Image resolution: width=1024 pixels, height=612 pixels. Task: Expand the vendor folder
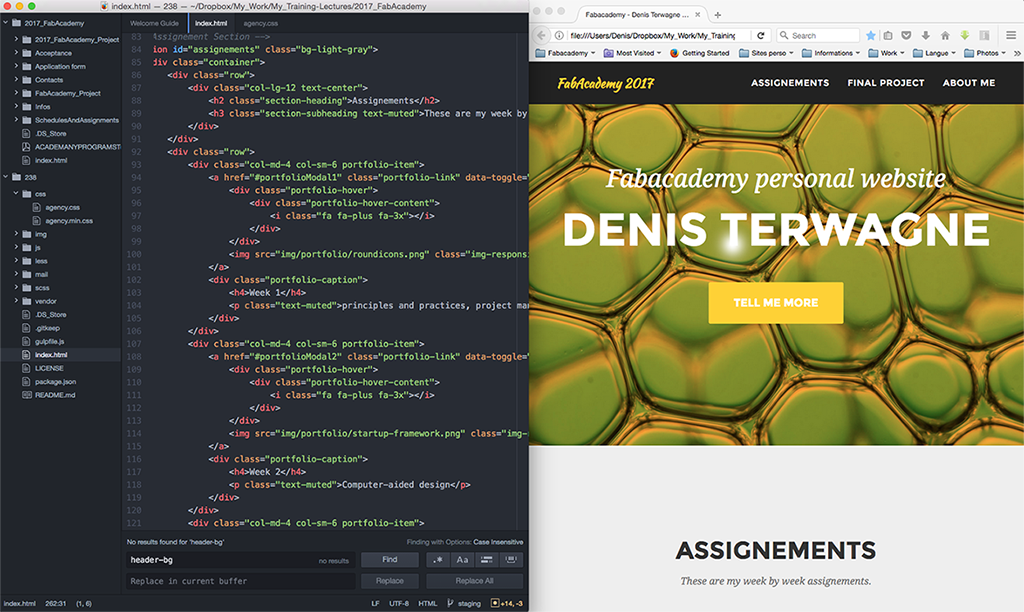coord(16,301)
